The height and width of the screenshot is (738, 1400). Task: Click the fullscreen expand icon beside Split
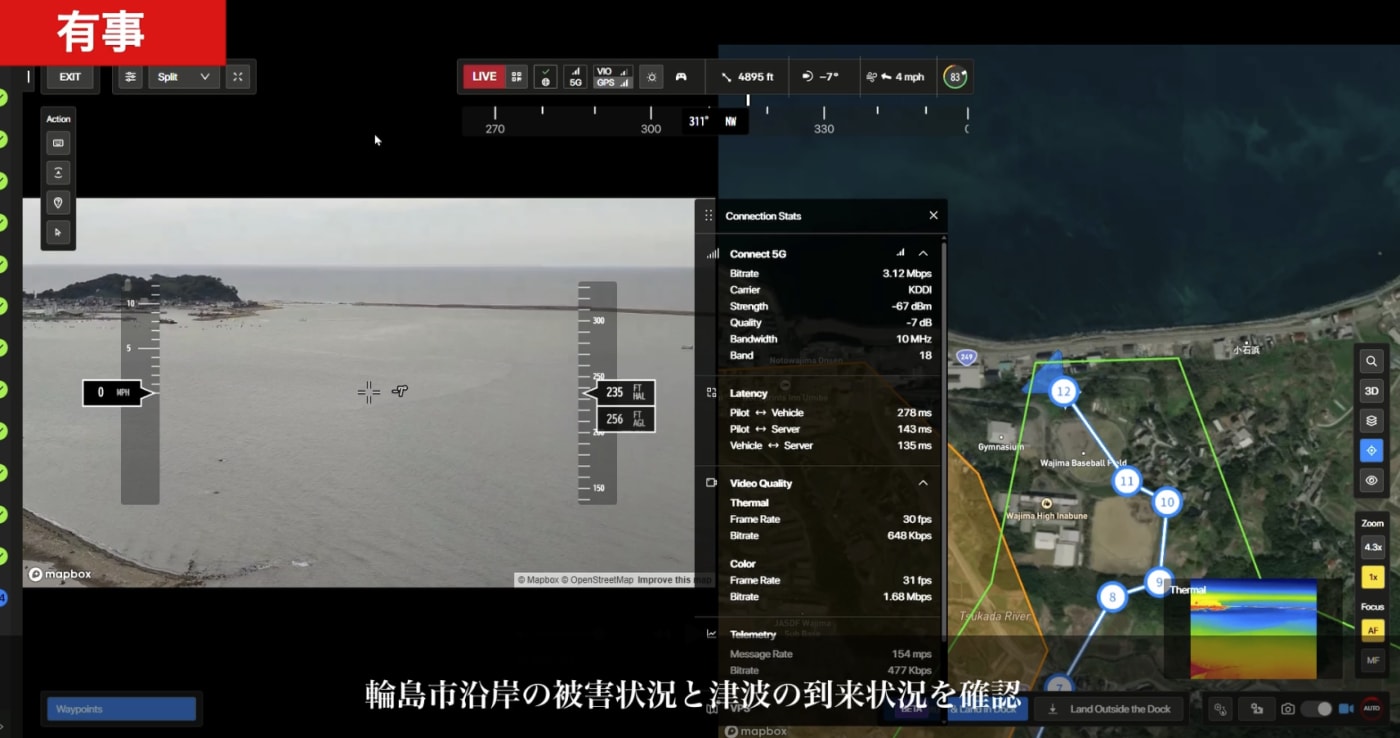tap(238, 77)
